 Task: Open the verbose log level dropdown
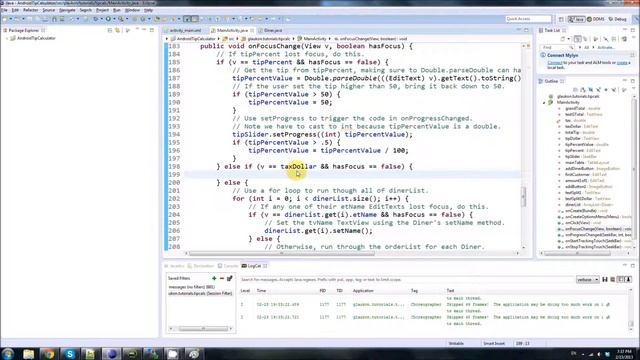click(587, 280)
